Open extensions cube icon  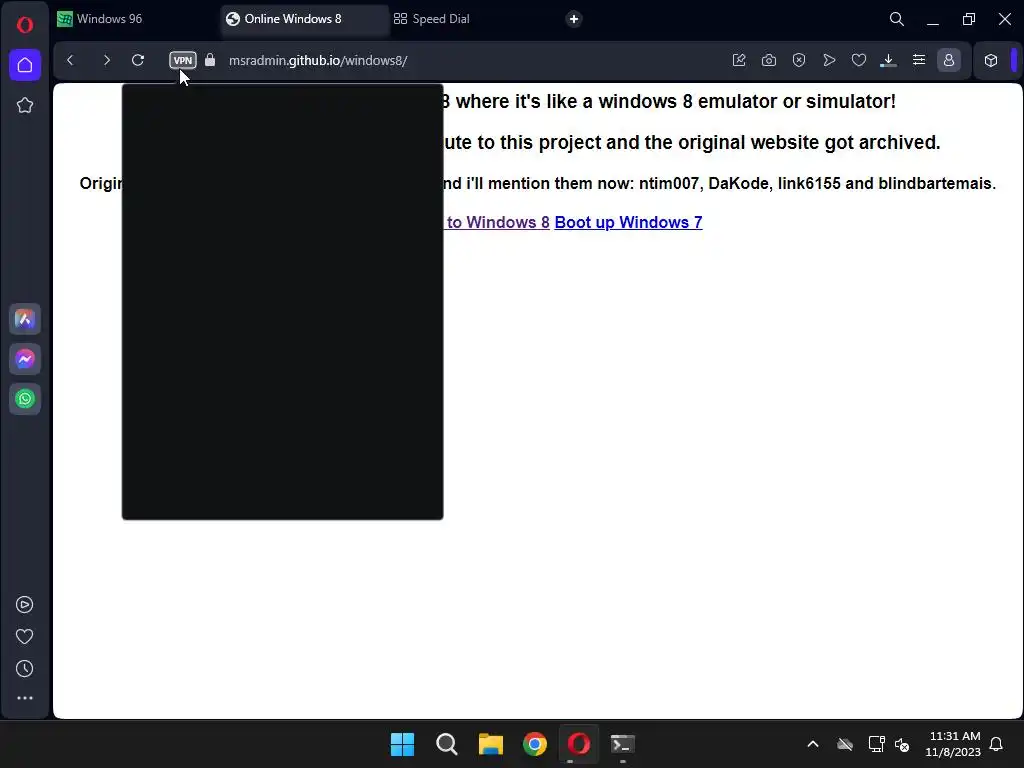[991, 60]
